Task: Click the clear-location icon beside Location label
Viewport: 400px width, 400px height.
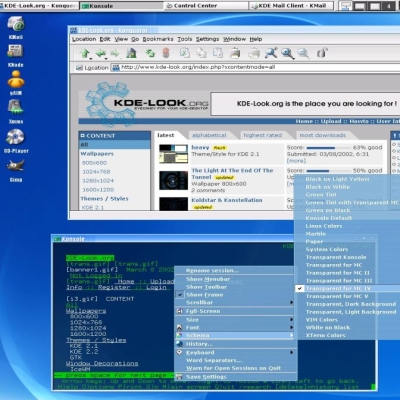Action: pos(79,68)
